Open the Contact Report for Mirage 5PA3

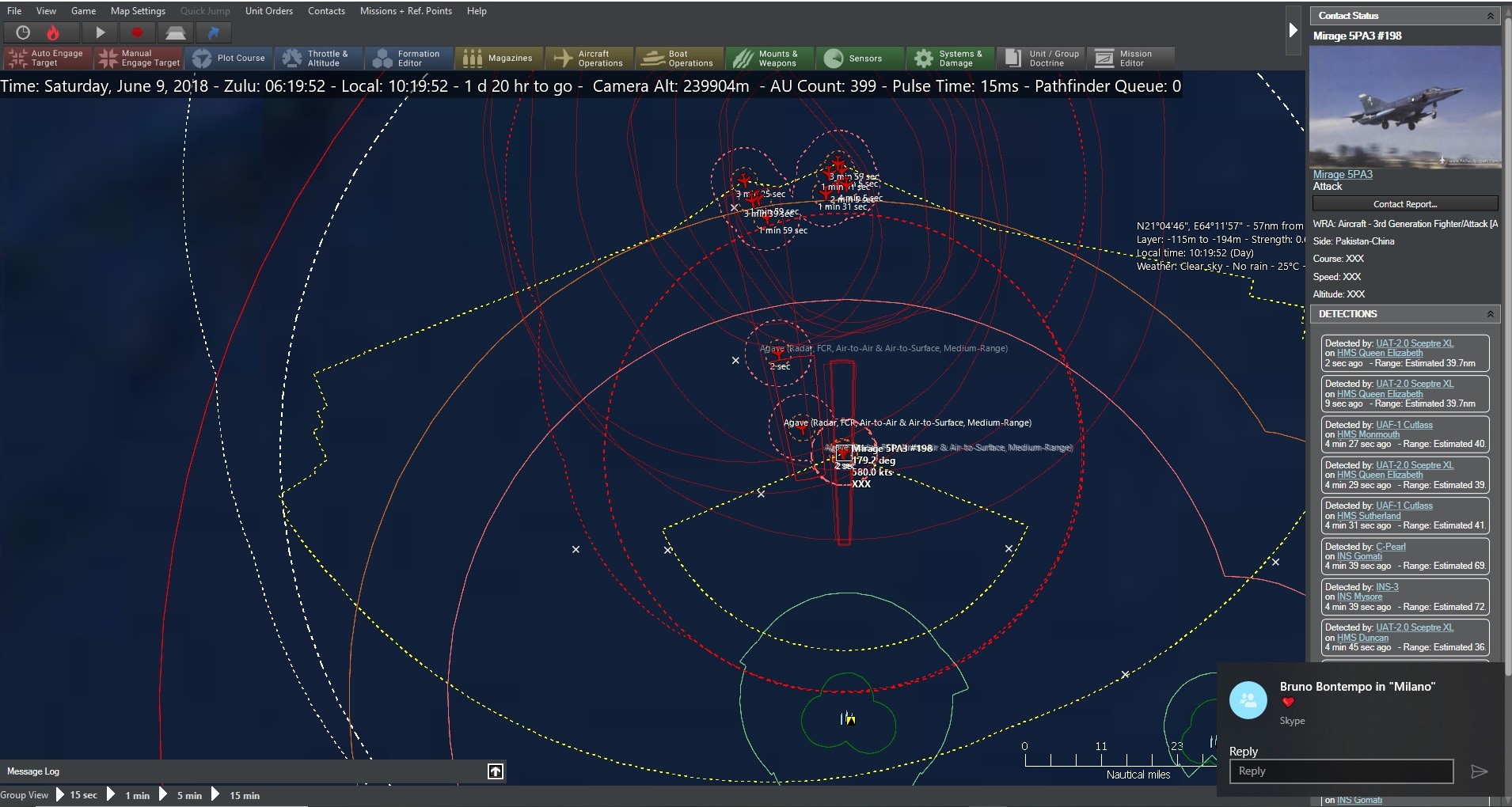point(1404,203)
